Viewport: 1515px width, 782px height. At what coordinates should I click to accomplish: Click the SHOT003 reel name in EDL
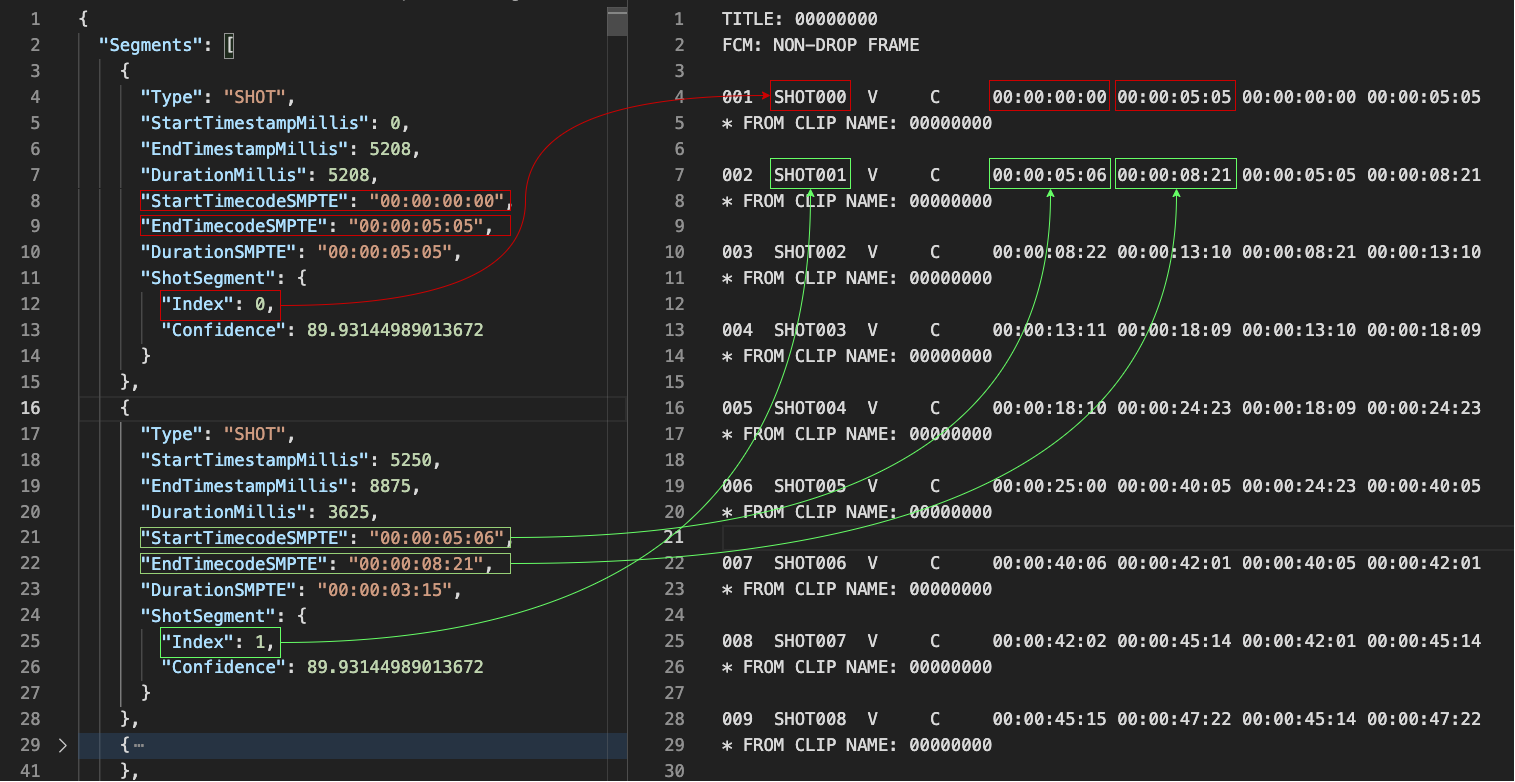pyautogui.click(x=810, y=330)
